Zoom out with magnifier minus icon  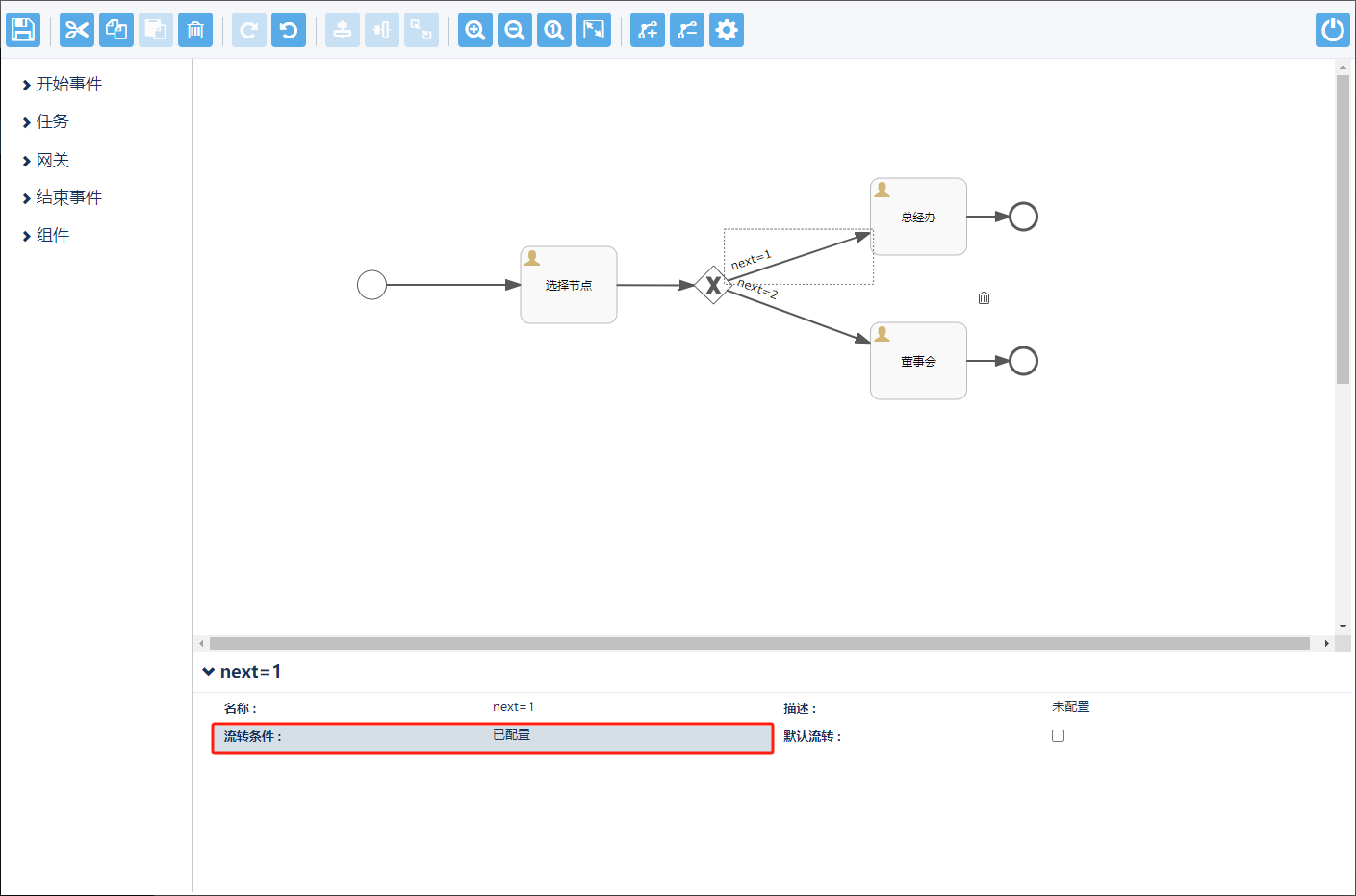coord(515,30)
